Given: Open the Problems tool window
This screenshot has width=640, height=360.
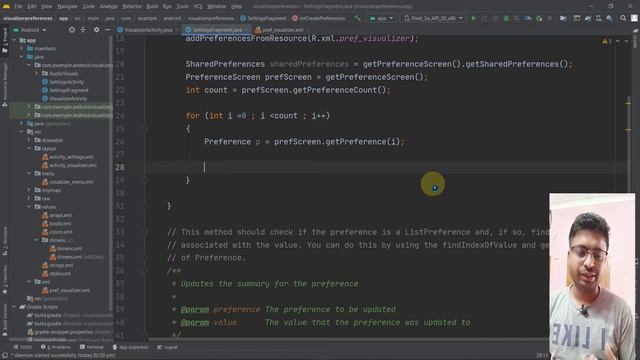Looking at the screenshot, I should pyautogui.click(x=56, y=347).
